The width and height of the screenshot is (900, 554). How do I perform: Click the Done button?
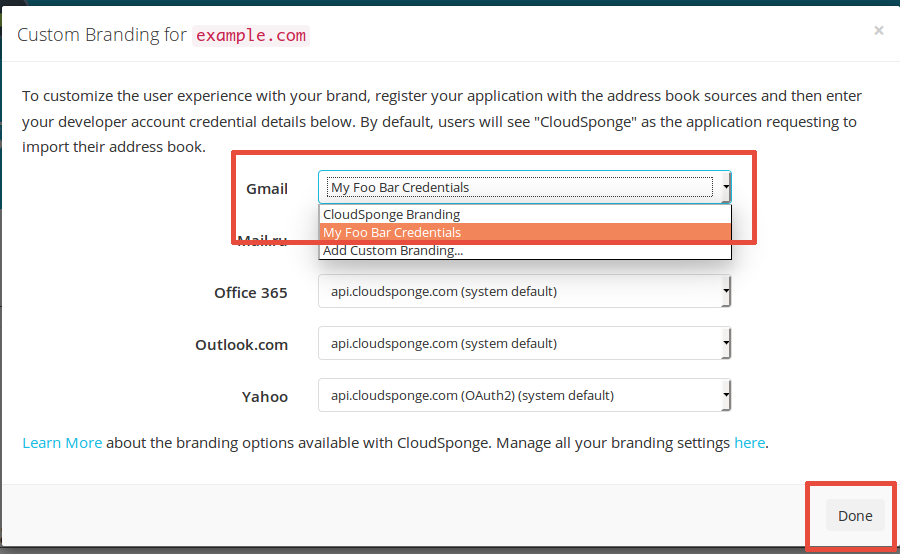855,516
